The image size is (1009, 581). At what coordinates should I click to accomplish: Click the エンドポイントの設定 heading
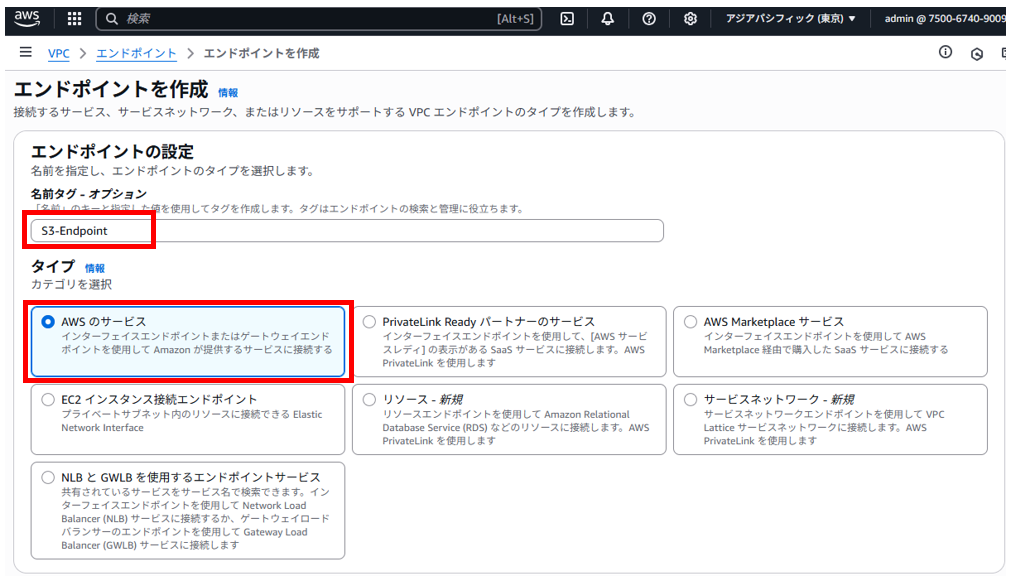coord(113,152)
